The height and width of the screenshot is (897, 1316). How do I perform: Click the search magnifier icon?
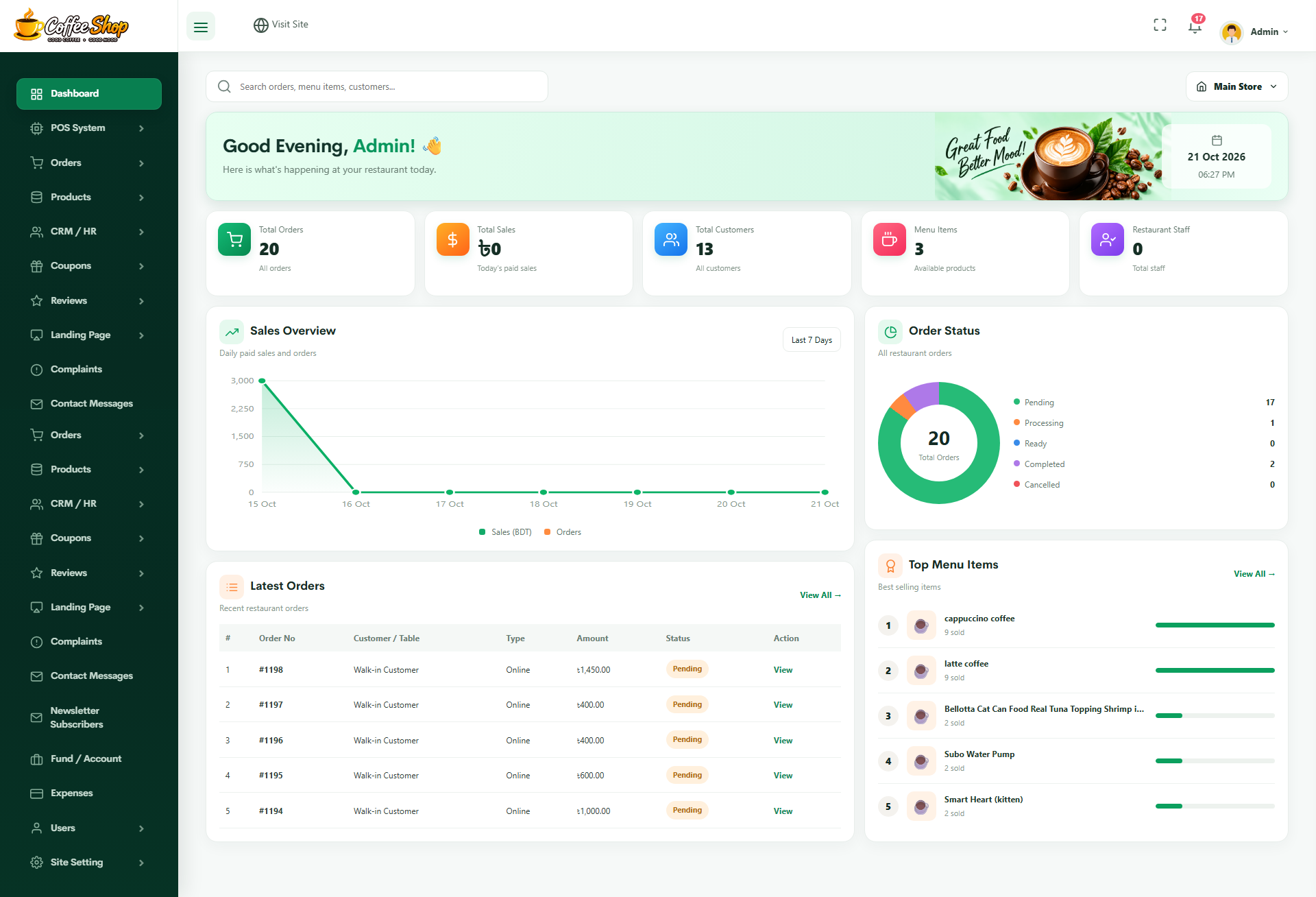point(224,86)
